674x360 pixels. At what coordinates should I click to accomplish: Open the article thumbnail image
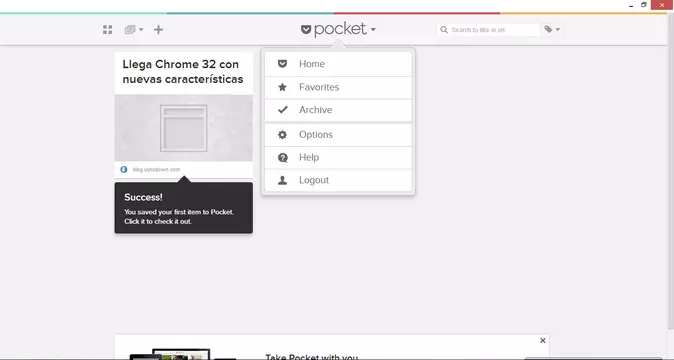click(184, 128)
